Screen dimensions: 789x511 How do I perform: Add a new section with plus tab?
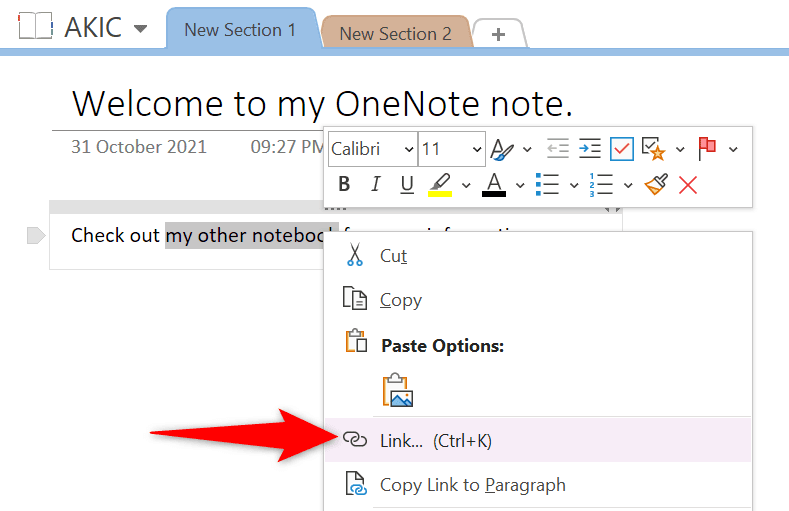click(499, 34)
